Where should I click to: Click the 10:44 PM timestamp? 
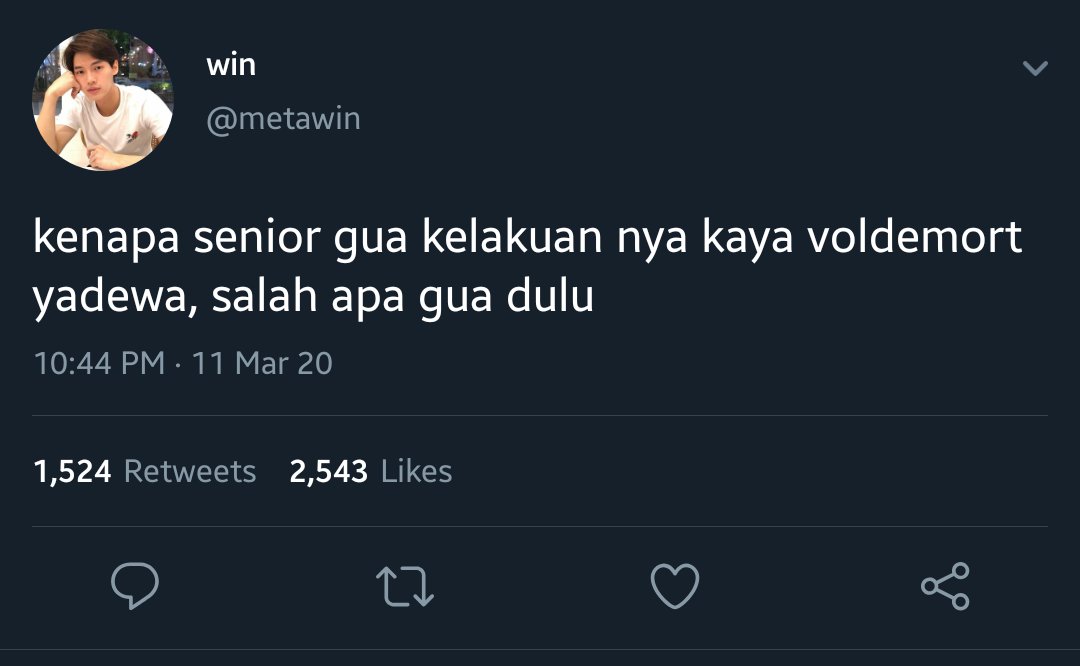[x=100, y=363]
